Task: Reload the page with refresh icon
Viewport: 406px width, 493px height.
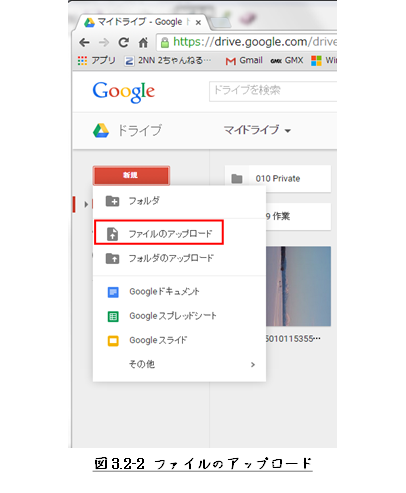Action: [124, 42]
